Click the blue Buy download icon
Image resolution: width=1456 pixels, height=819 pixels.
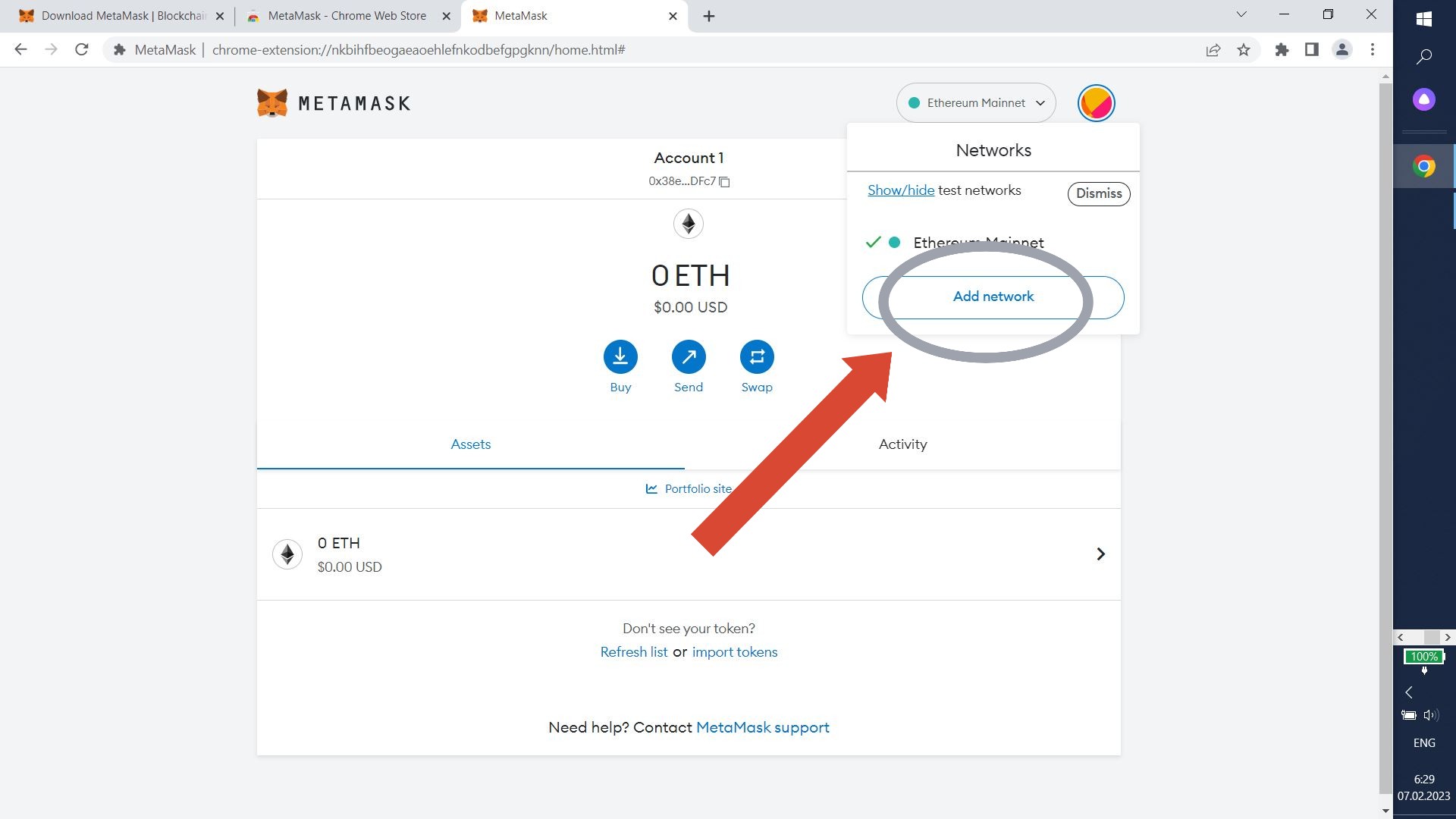coord(620,356)
